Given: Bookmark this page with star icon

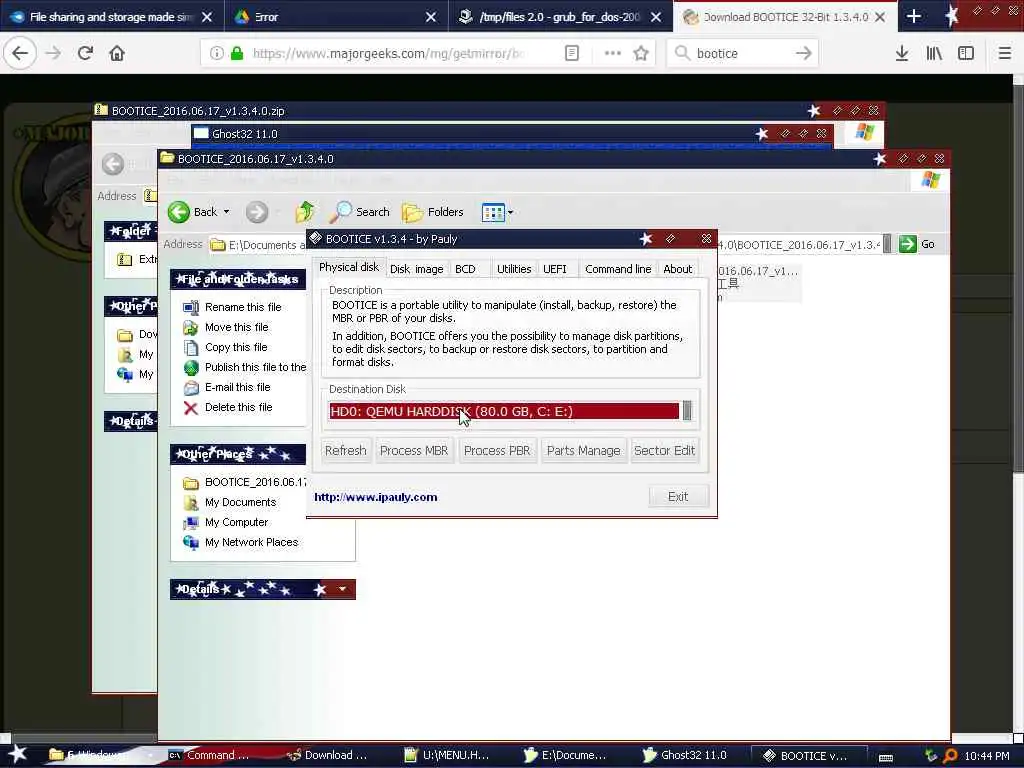Looking at the screenshot, I should tap(641, 54).
